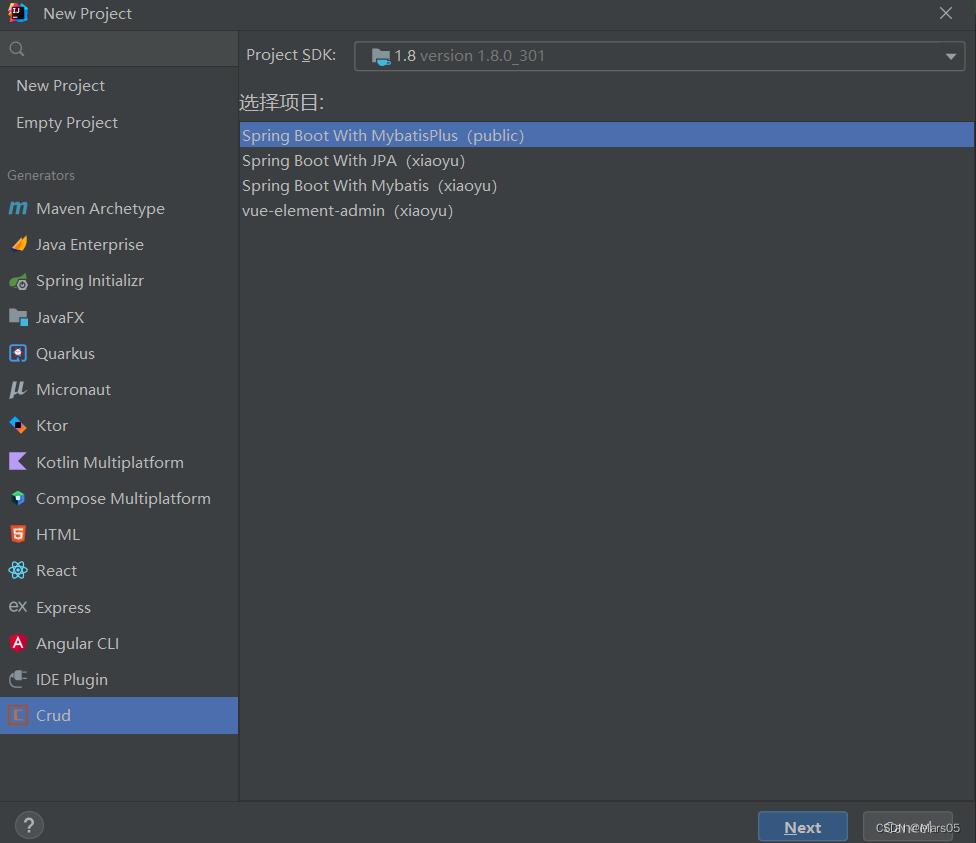The image size is (976, 843).
Task: Choose HTML generator label
Action: click(58, 535)
